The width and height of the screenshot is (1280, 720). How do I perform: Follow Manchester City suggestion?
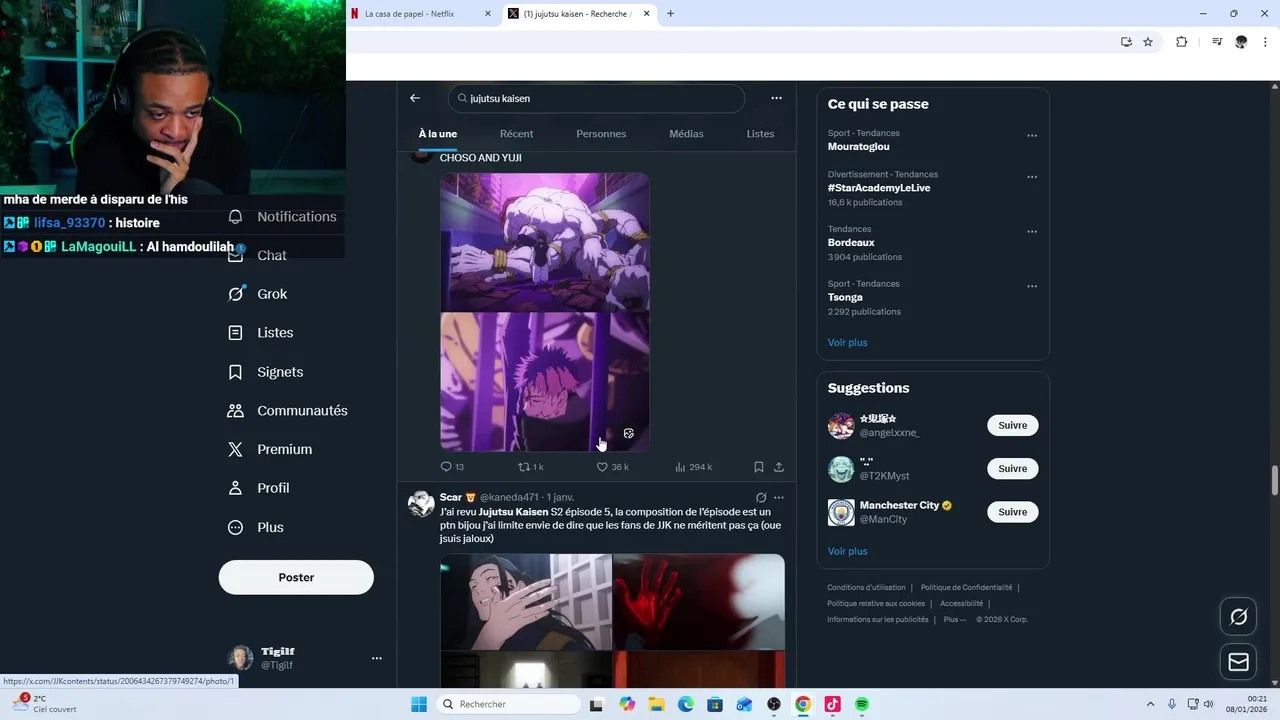coord(1012,512)
